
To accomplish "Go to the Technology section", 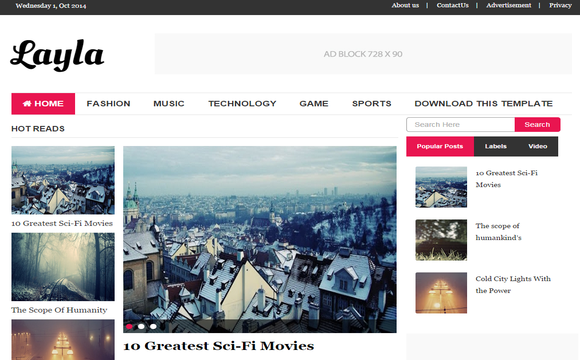I will [242, 104].
